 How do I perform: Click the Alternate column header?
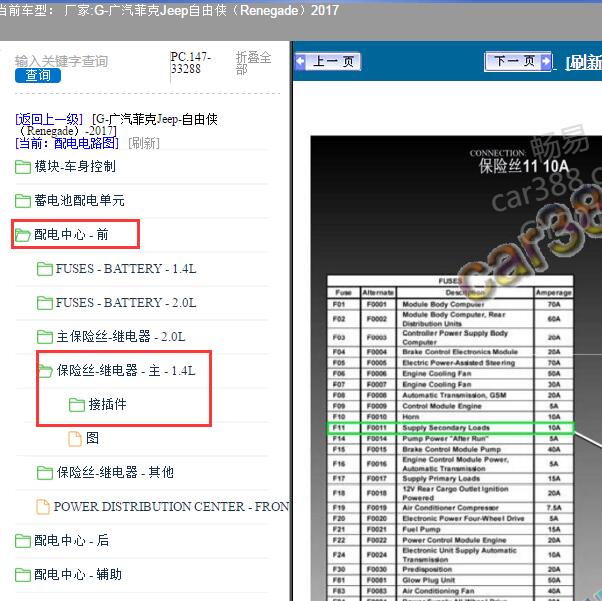(x=378, y=293)
